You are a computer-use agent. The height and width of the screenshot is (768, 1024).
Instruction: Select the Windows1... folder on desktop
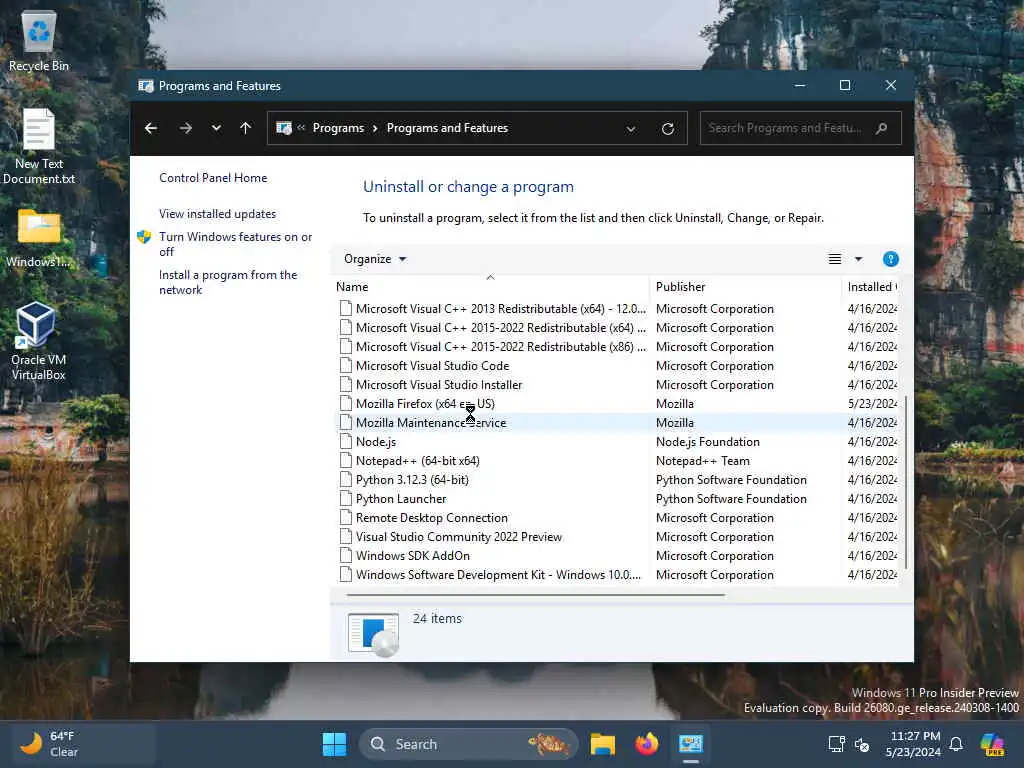pyautogui.click(x=39, y=238)
